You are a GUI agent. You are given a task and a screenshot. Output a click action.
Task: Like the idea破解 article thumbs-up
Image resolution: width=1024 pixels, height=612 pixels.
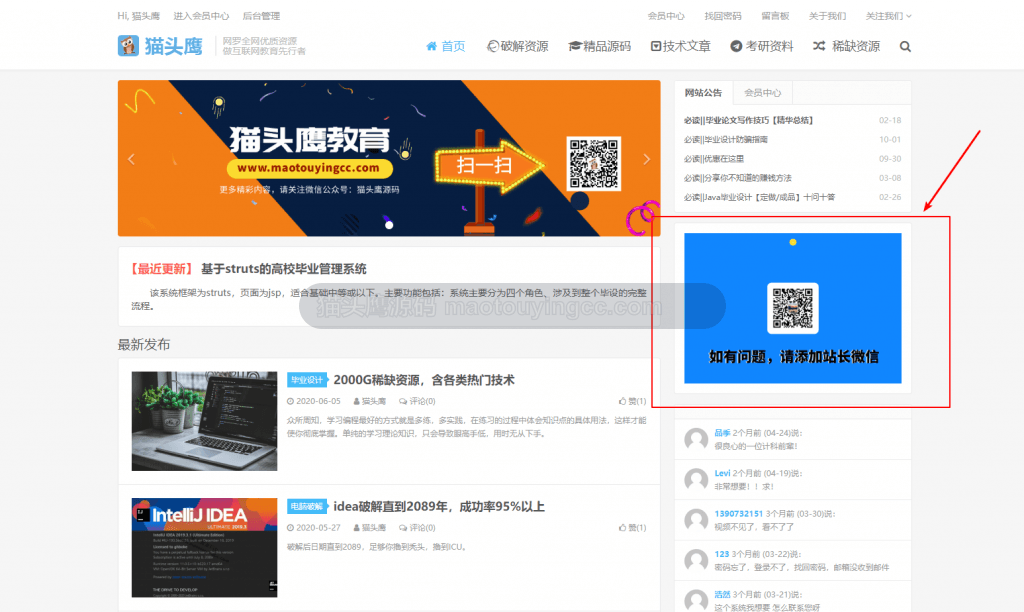(632, 528)
